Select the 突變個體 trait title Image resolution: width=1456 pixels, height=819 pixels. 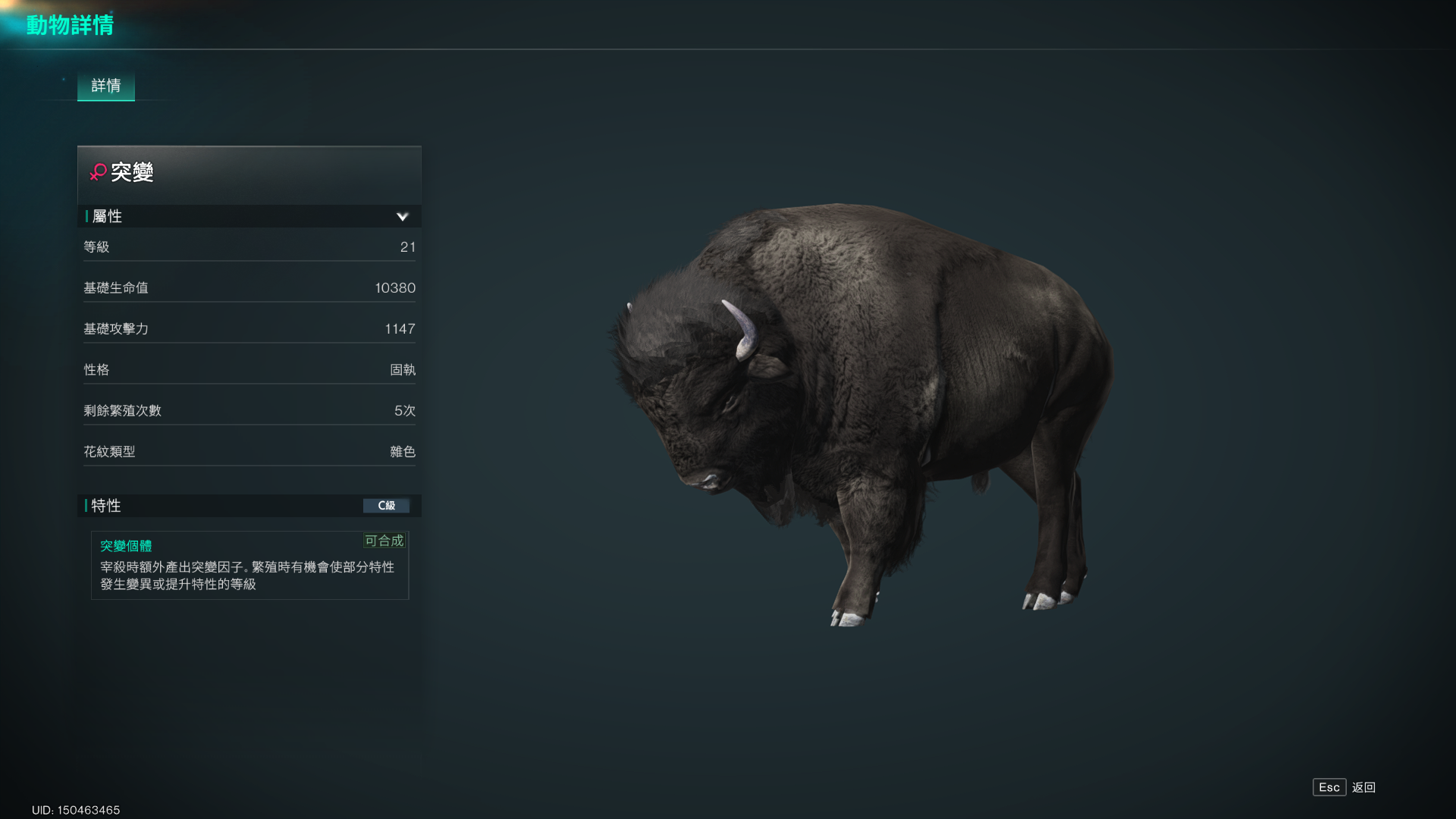[126, 546]
